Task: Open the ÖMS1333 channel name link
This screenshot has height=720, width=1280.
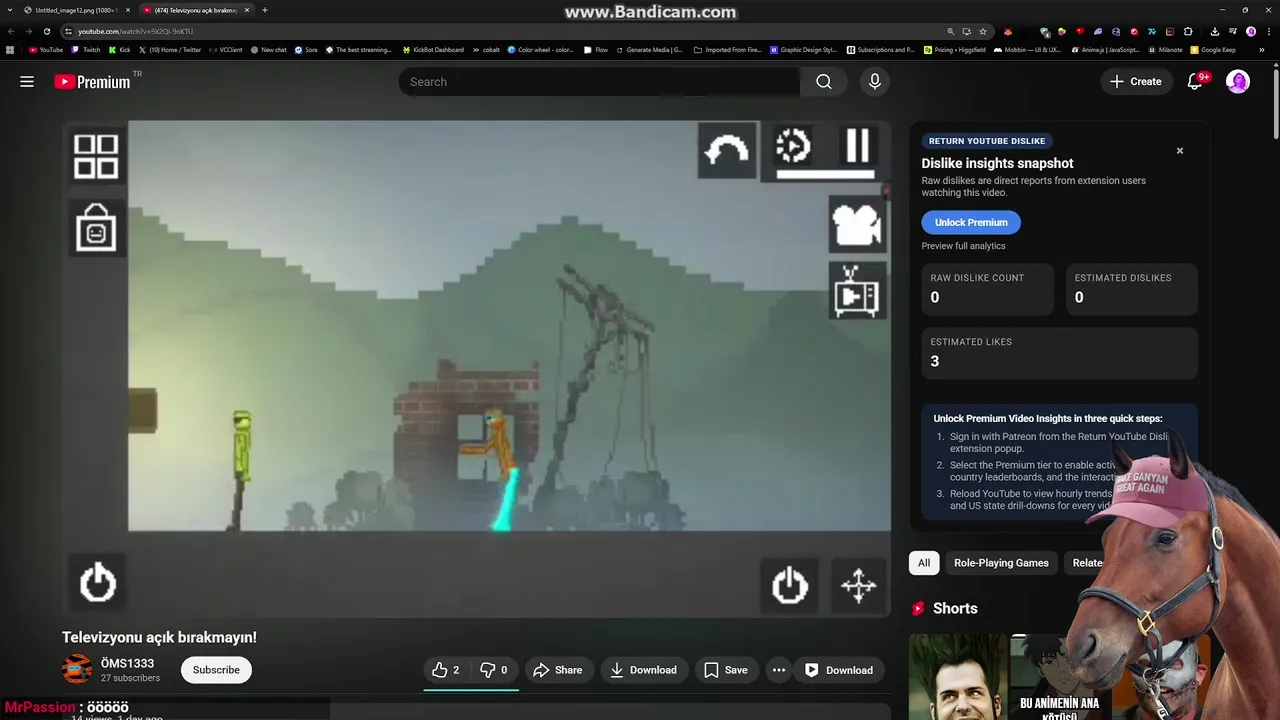Action: [x=127, y=663]
